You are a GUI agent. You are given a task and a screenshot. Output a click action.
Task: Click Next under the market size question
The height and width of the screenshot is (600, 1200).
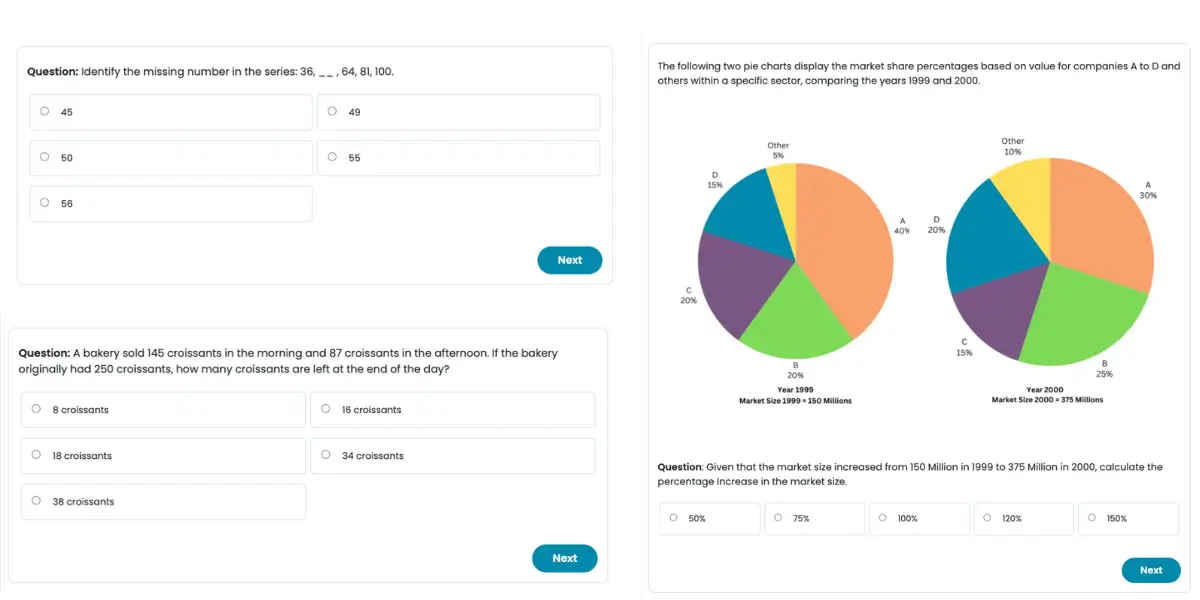point(1150,570)
